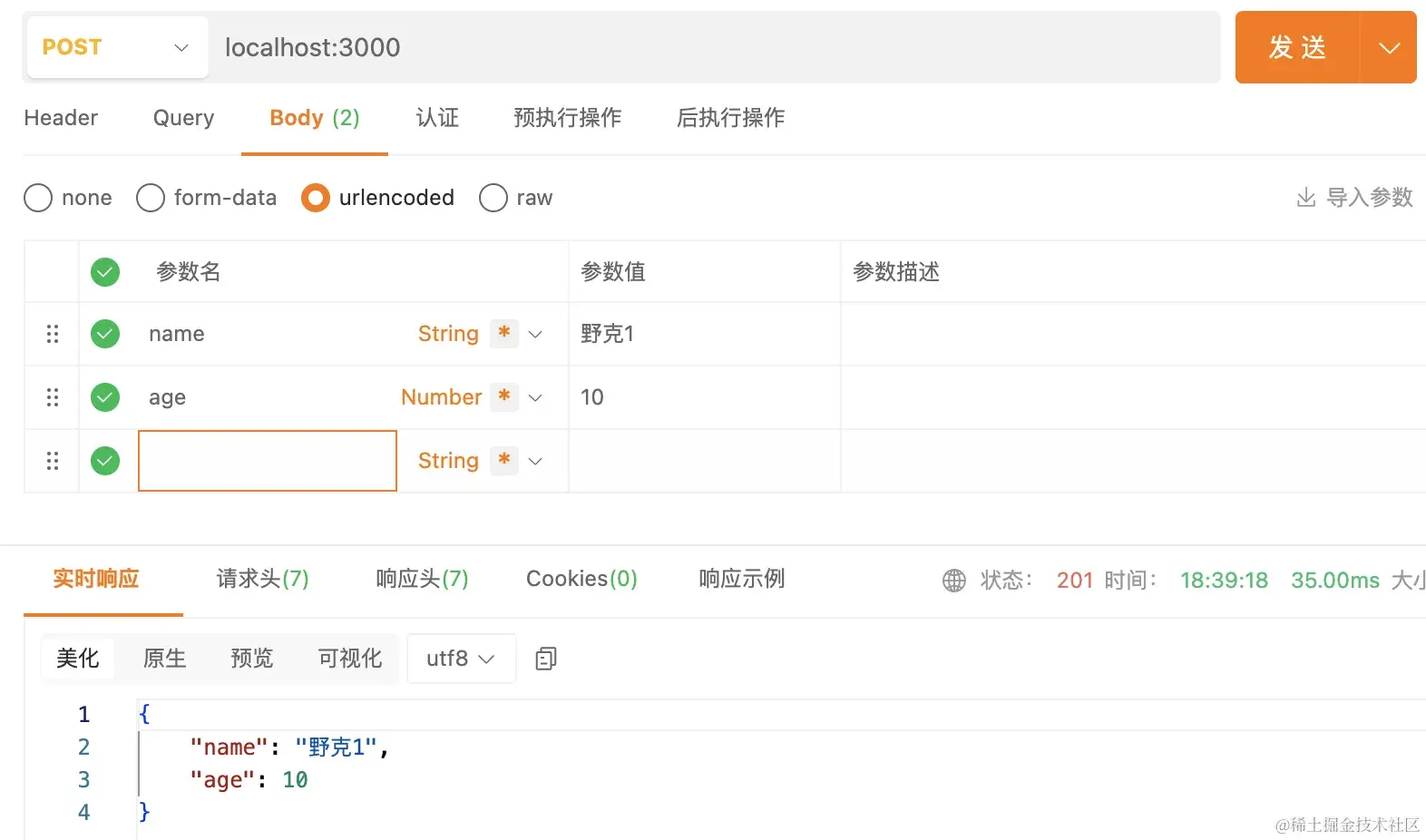Click the empty parameter name input

pos(268,461)
